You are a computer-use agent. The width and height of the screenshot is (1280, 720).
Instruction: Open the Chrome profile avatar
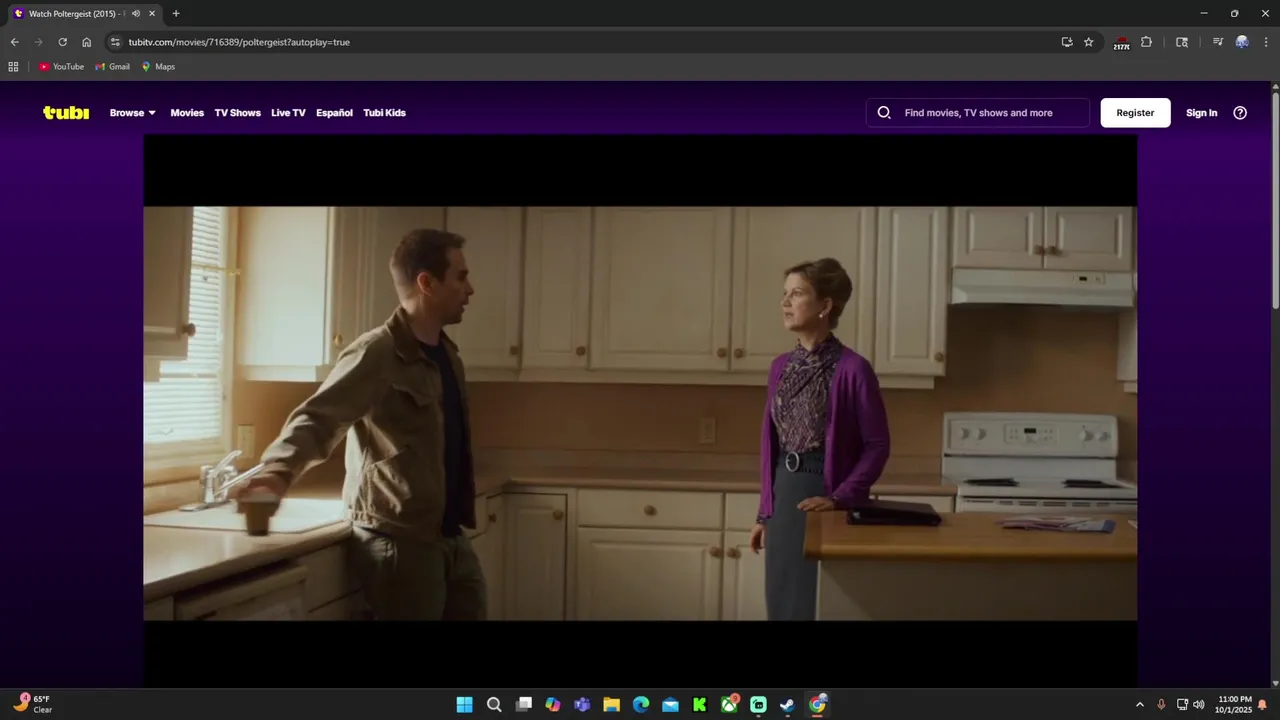1242,42
